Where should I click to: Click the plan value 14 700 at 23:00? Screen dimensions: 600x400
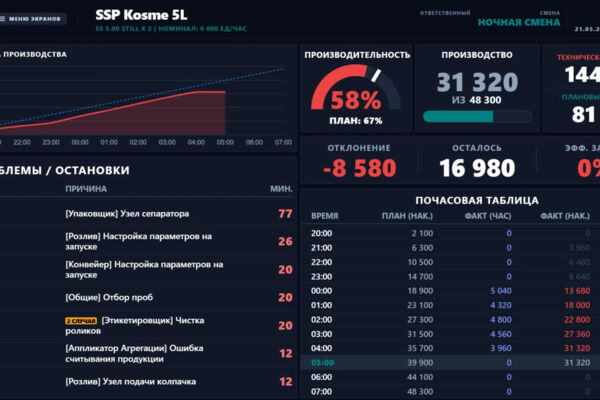coord(420,276)
